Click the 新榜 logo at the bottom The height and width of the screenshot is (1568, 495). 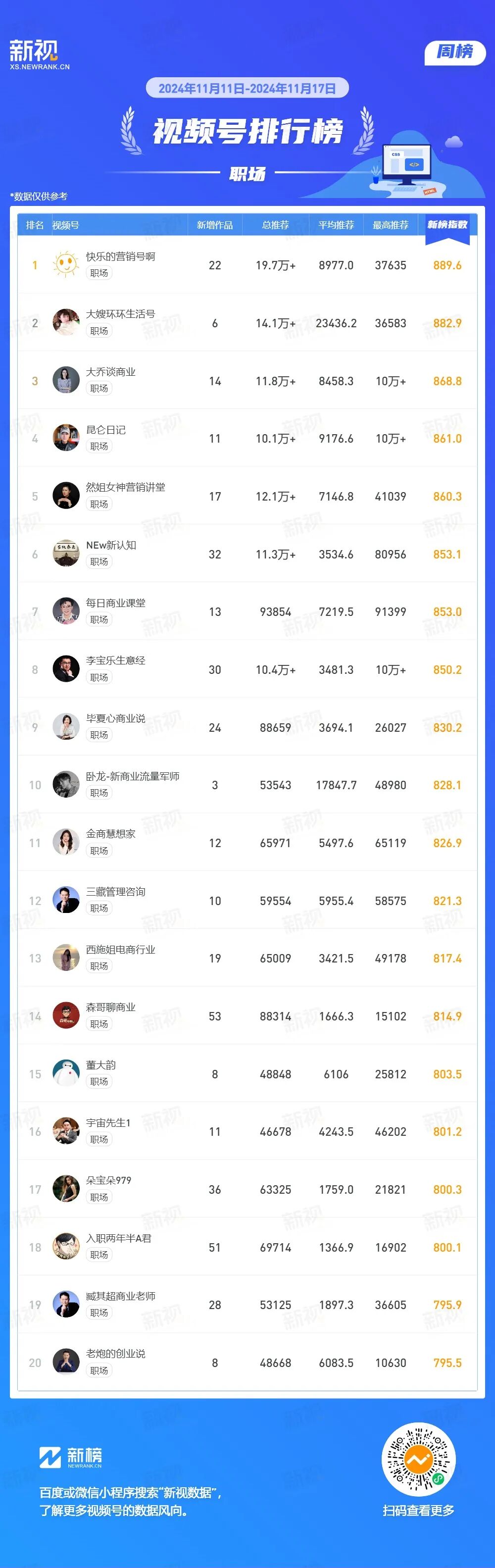click(x=71, y=1457)
